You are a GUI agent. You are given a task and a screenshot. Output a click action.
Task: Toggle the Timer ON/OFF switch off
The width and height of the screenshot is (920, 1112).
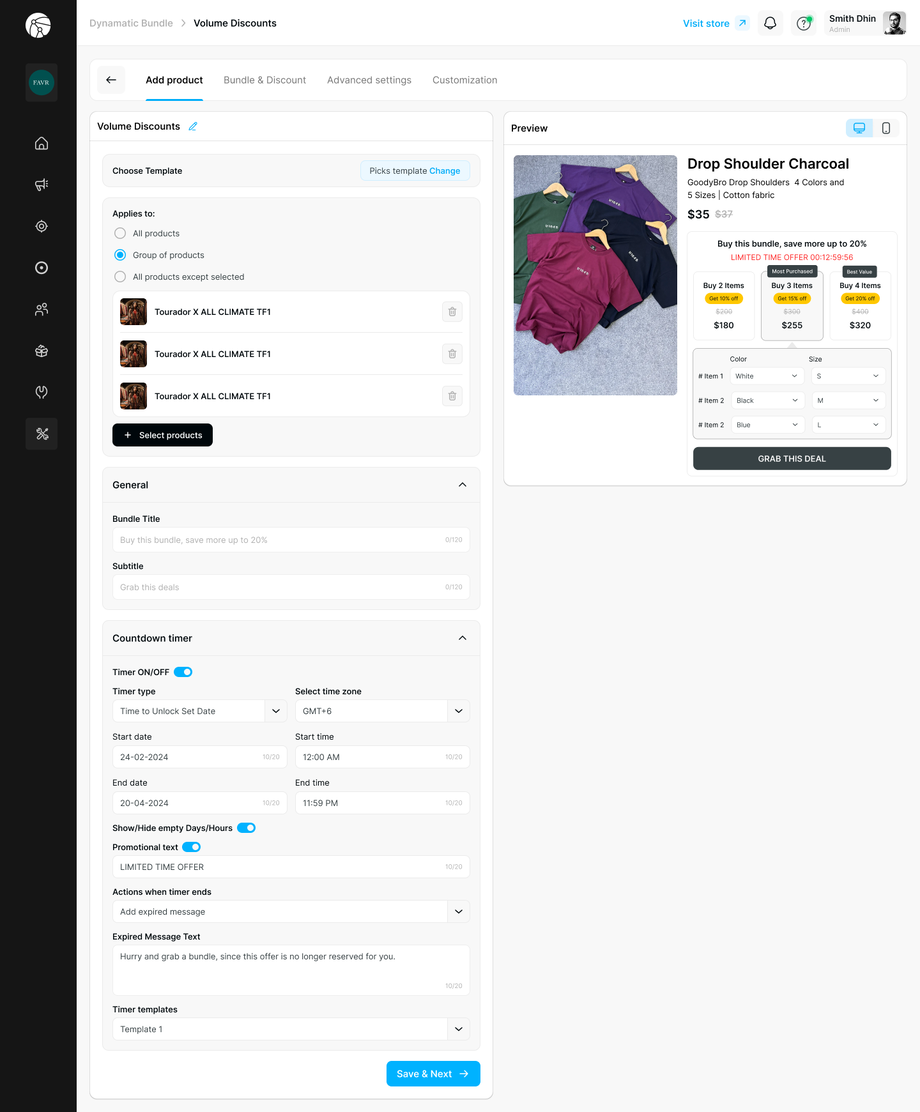click(182, 671)
